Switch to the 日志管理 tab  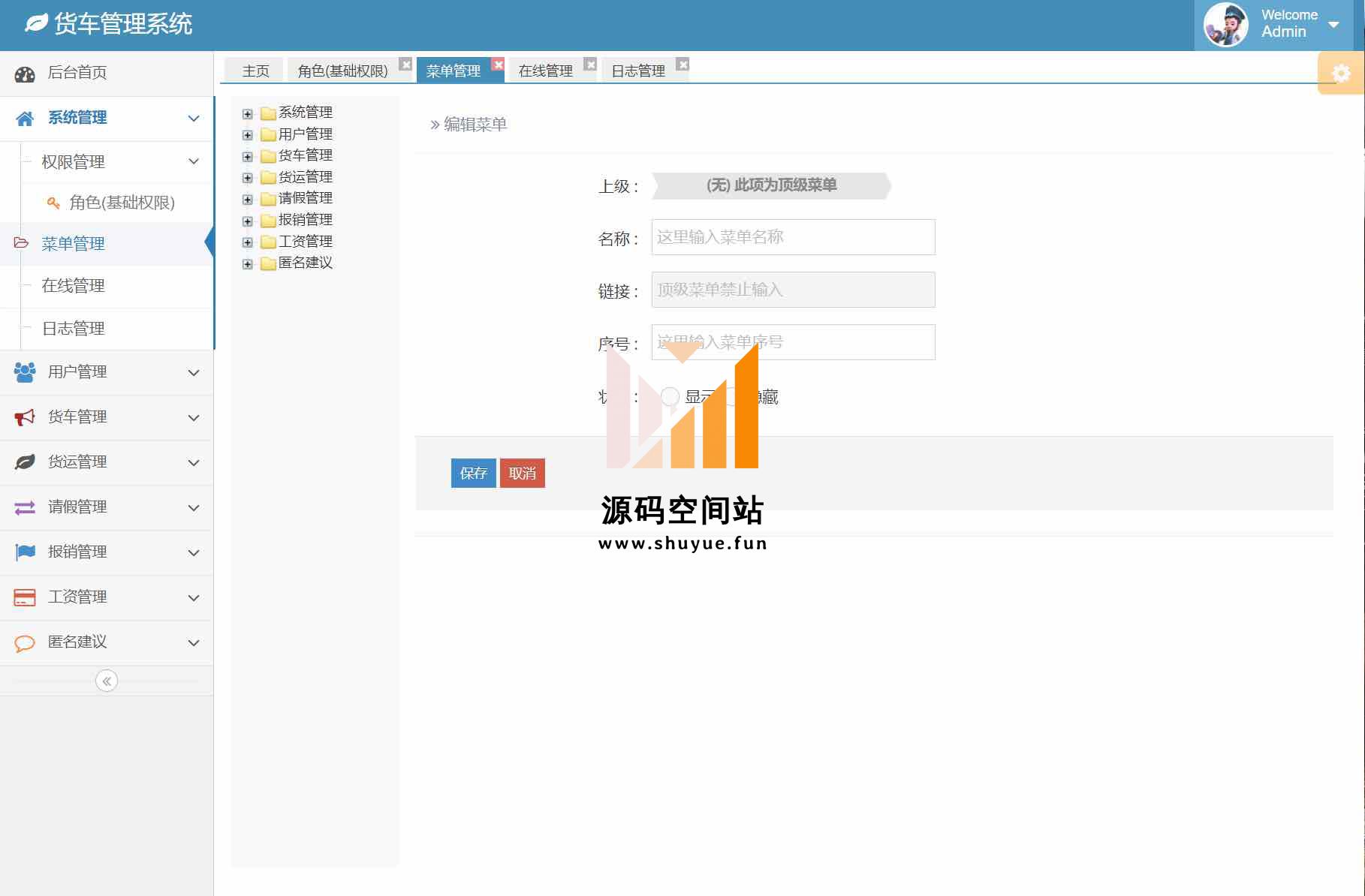(637, 71)
